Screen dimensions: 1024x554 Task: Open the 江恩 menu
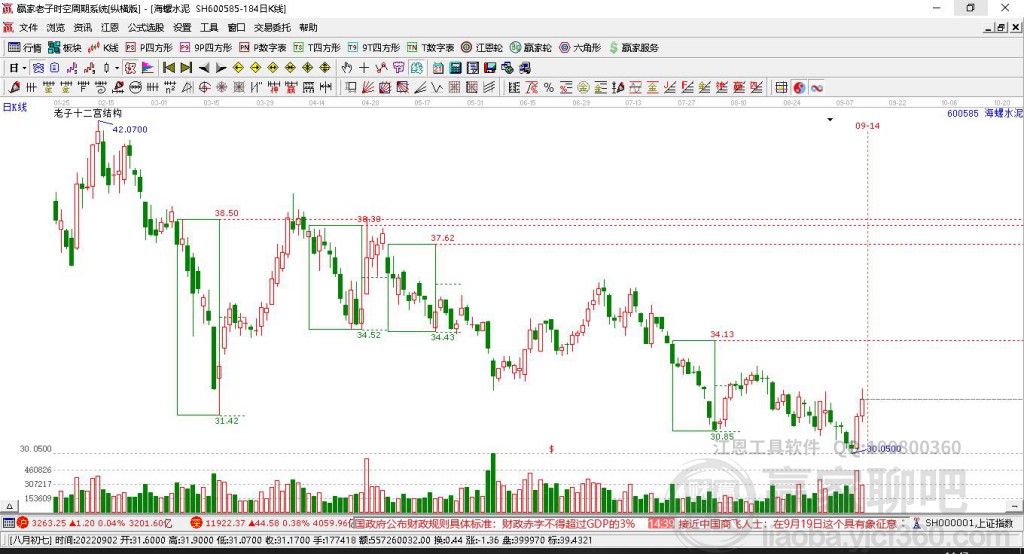[x=110, y=27]
